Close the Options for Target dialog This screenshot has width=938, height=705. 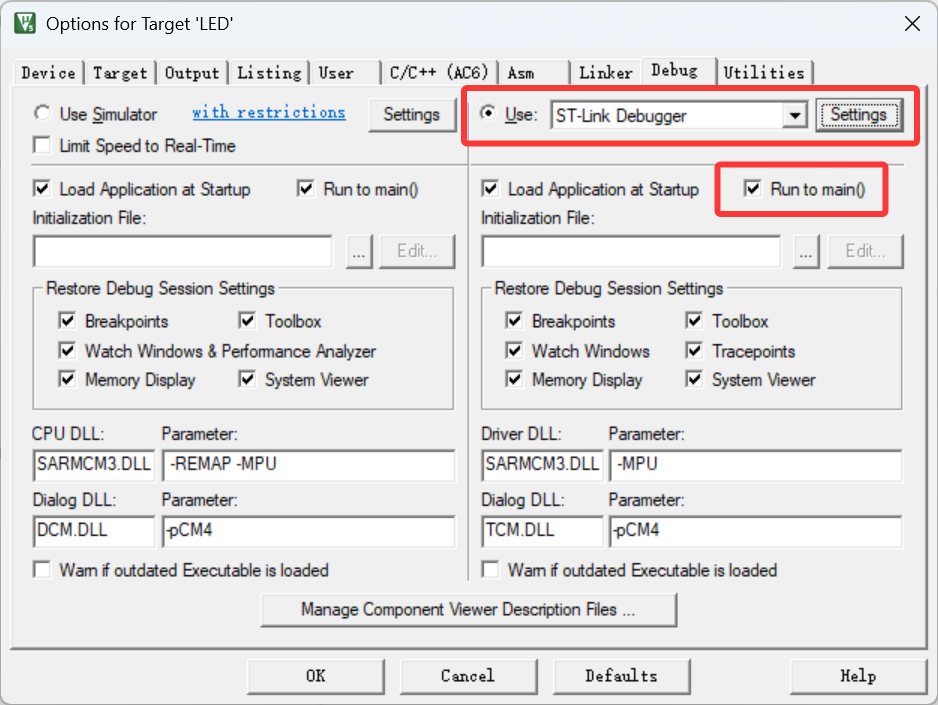click(x=911, y=25)
